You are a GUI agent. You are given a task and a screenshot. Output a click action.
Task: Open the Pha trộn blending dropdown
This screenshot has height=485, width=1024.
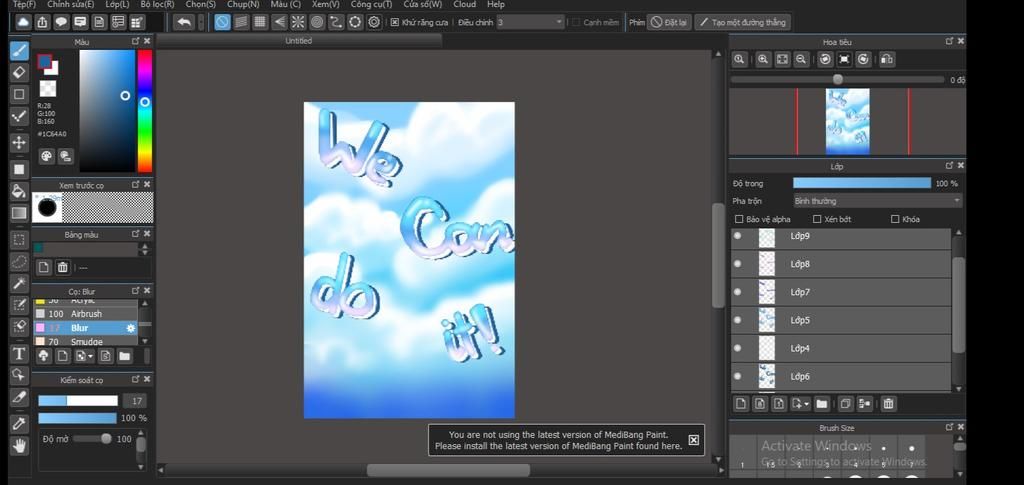point(877,201)
